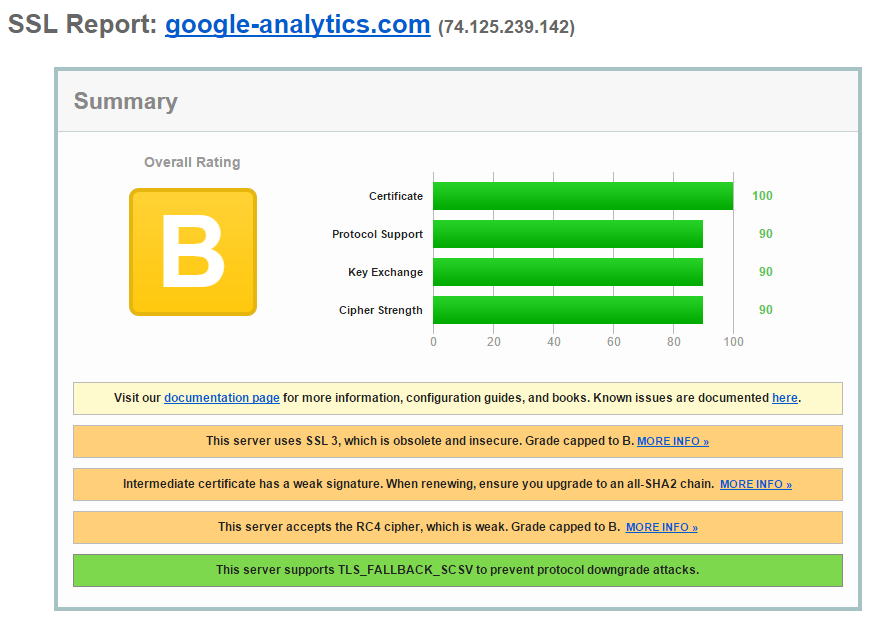The width and height of the screenshot is (887, 619).
Task: Open MORE INFO for the RC4 cipher warning
Action: point(661,527)
